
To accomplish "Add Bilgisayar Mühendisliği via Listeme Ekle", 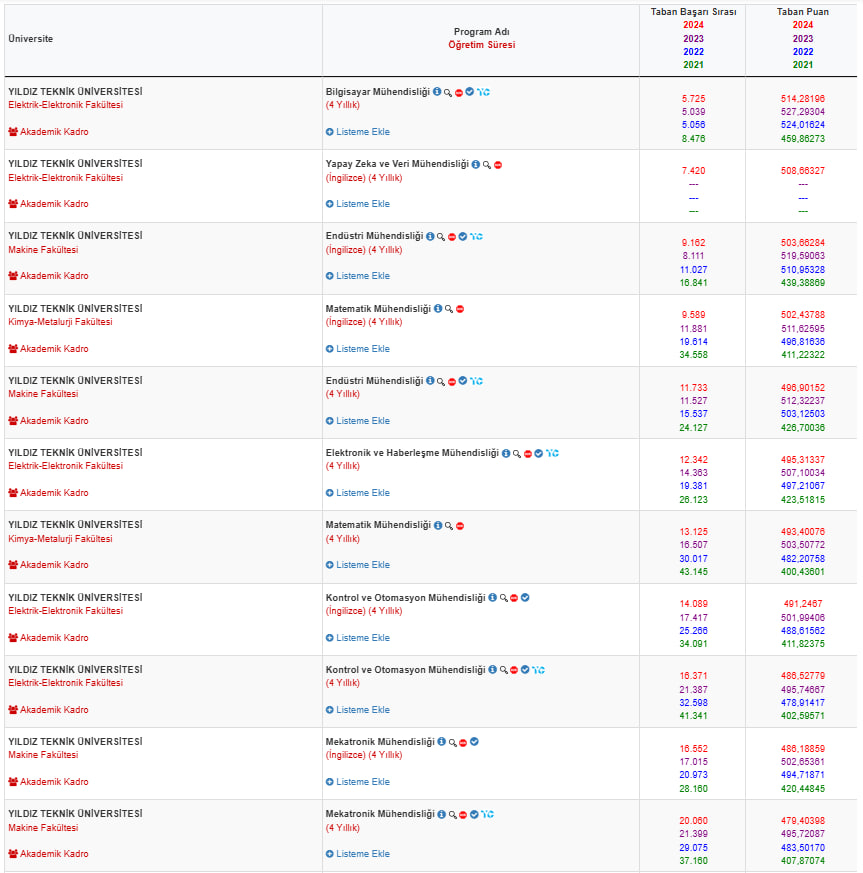I will 358,132.
